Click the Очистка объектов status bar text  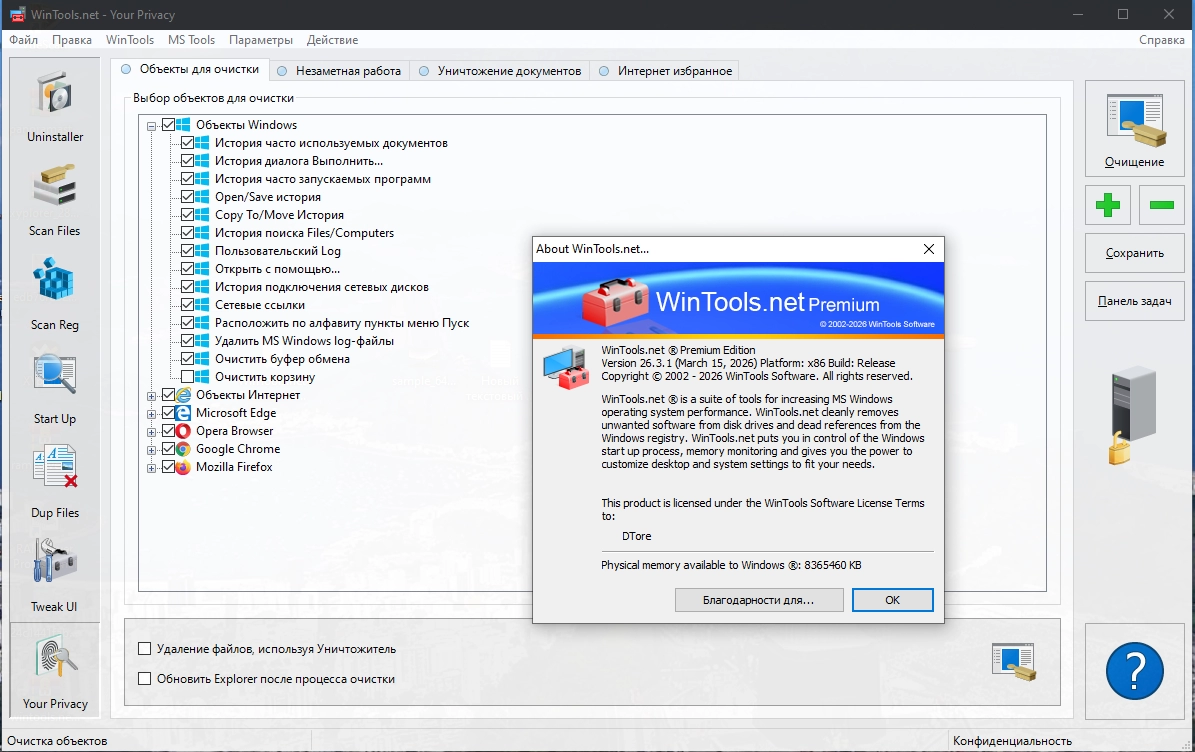[x=57, y=741]
